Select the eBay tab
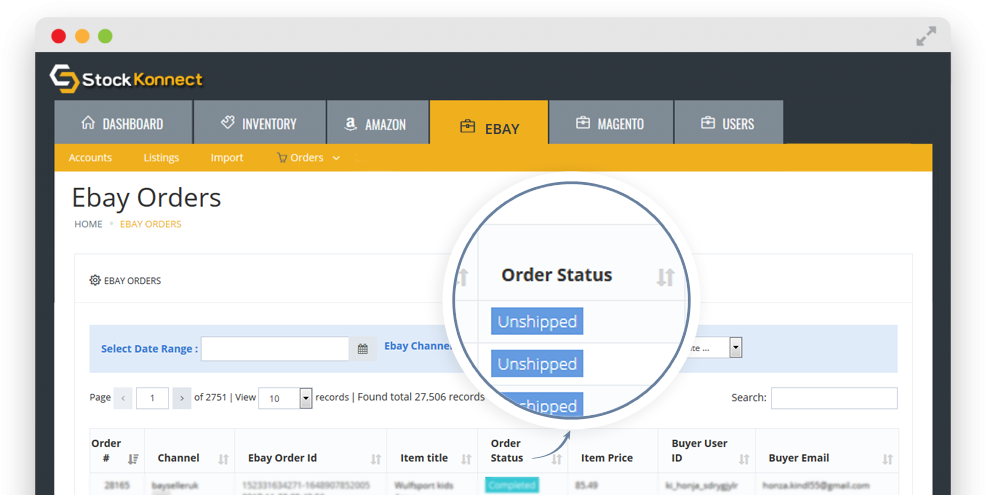The image size is (985, 495). [x=489, y=123]
